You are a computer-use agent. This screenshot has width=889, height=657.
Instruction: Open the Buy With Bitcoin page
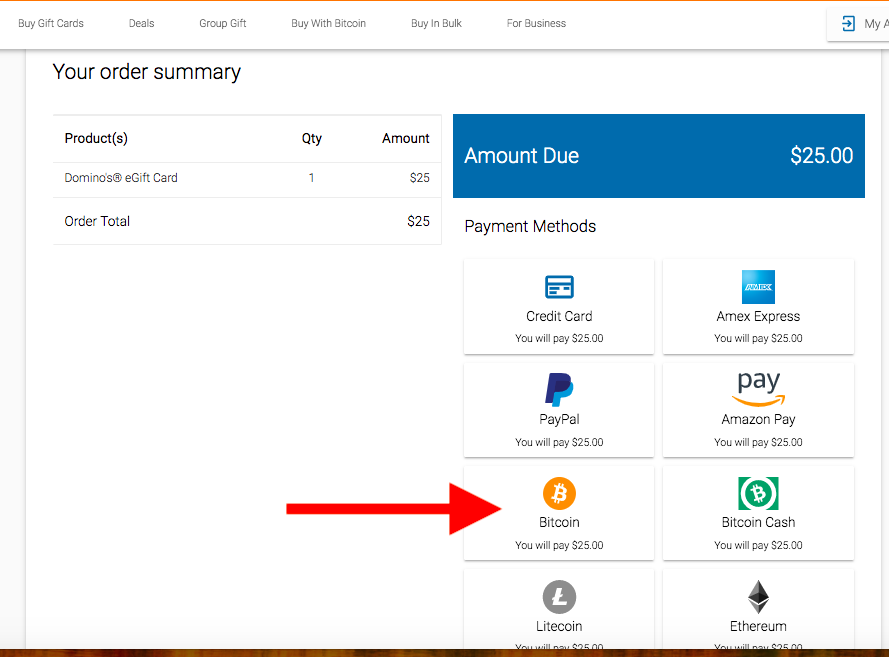pyautogui.click(x=328, y=23)
